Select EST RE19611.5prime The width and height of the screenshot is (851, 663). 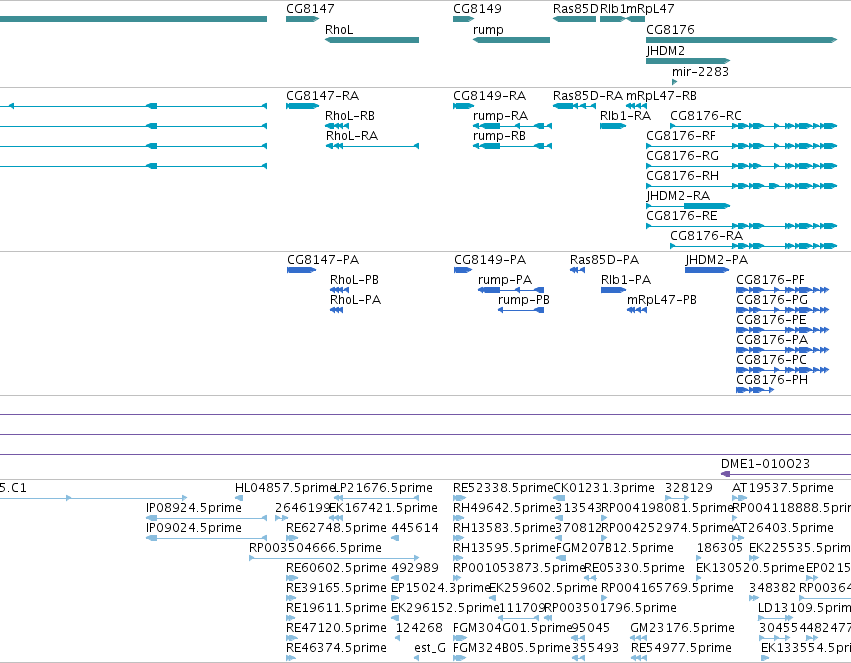click(x=291, y=619)
